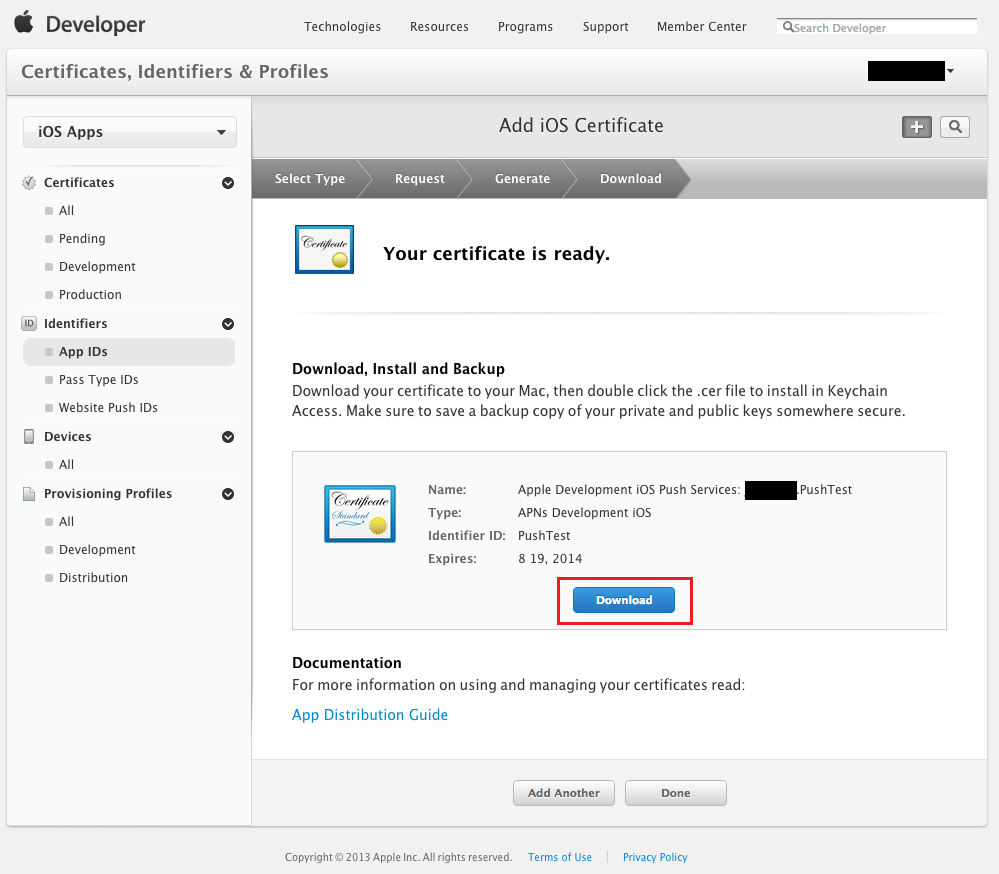Open Technologies in top navigation
The width and height of the screenshot is (999, 874).
tap(342, 27)
